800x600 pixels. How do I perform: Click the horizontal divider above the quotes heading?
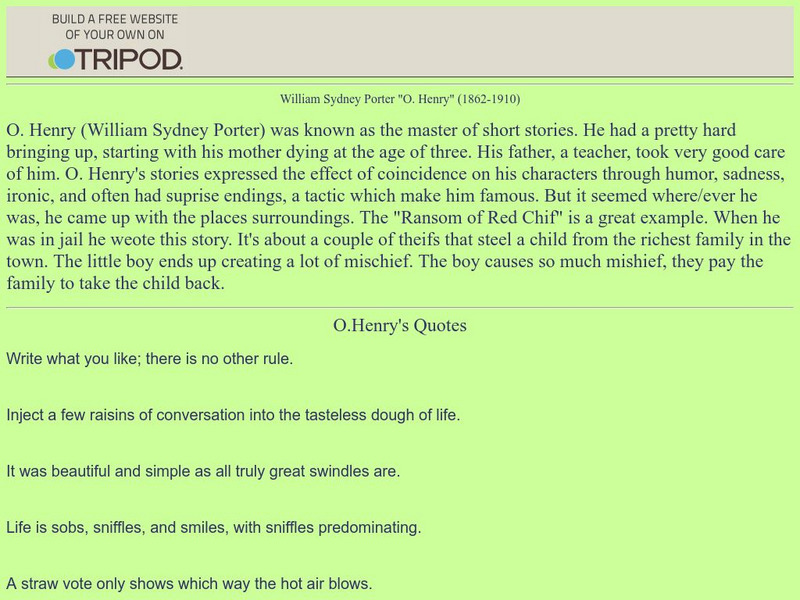399,308
